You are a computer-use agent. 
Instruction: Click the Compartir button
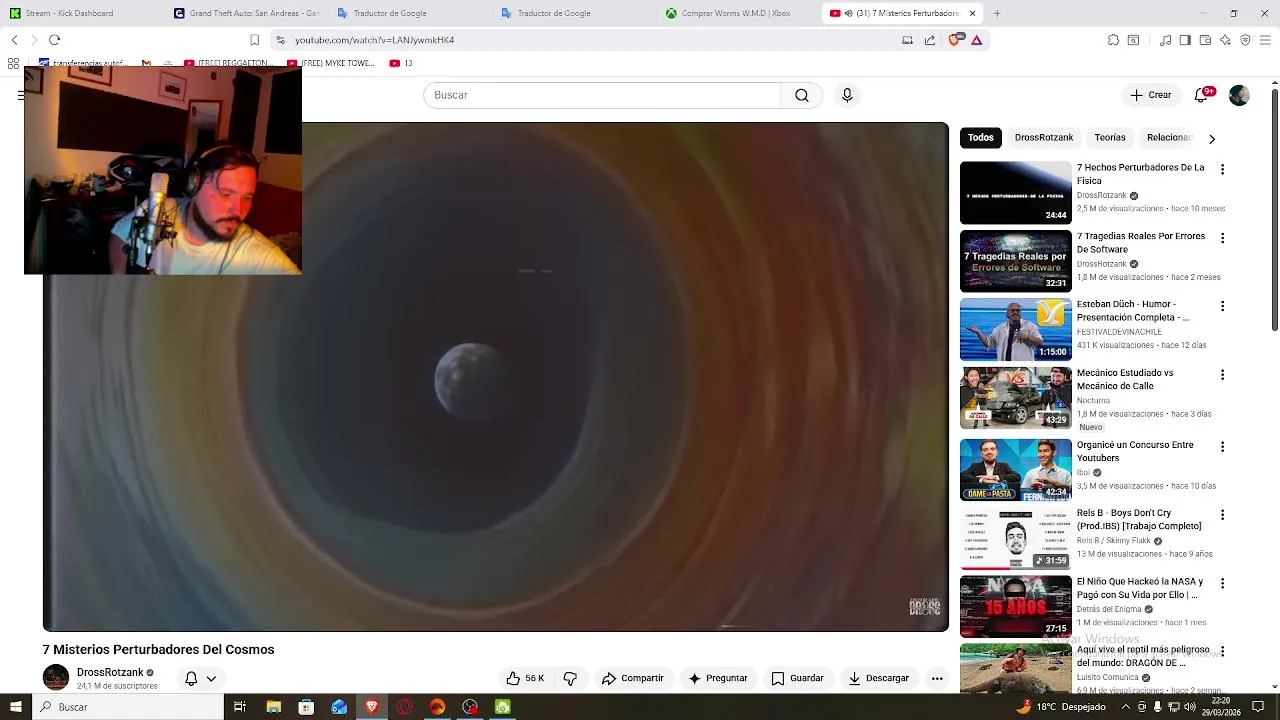[632, 678]
